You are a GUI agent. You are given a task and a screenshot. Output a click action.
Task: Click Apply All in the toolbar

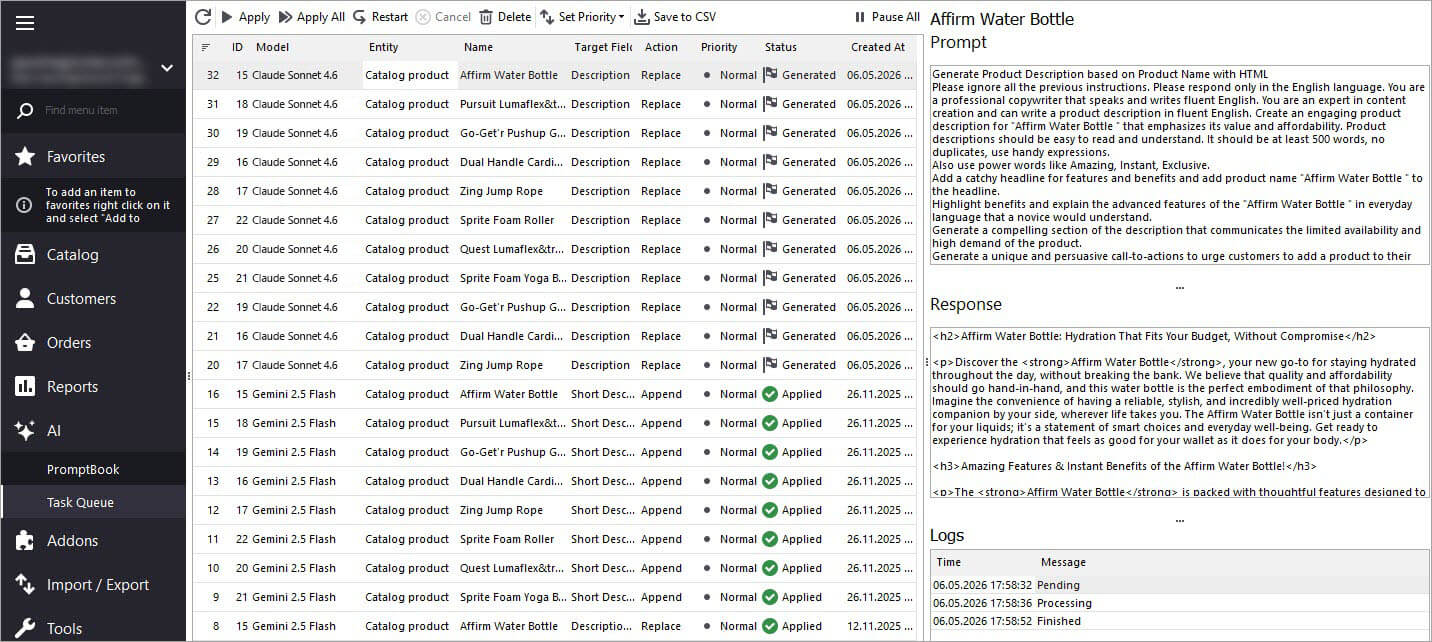click(x=312, y=17)
